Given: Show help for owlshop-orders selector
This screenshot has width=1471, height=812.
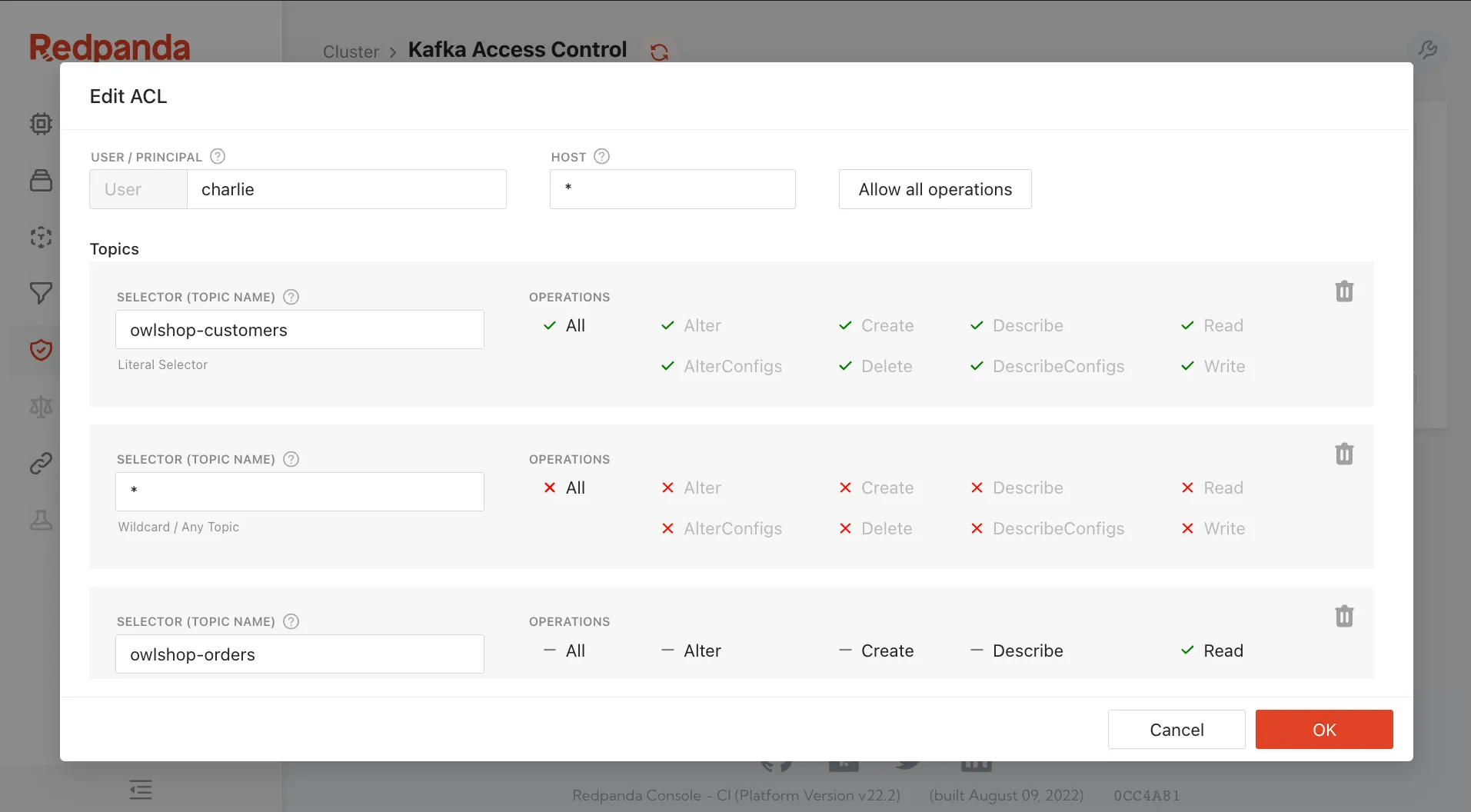Looking at the screenshot, I should point(291,621).
